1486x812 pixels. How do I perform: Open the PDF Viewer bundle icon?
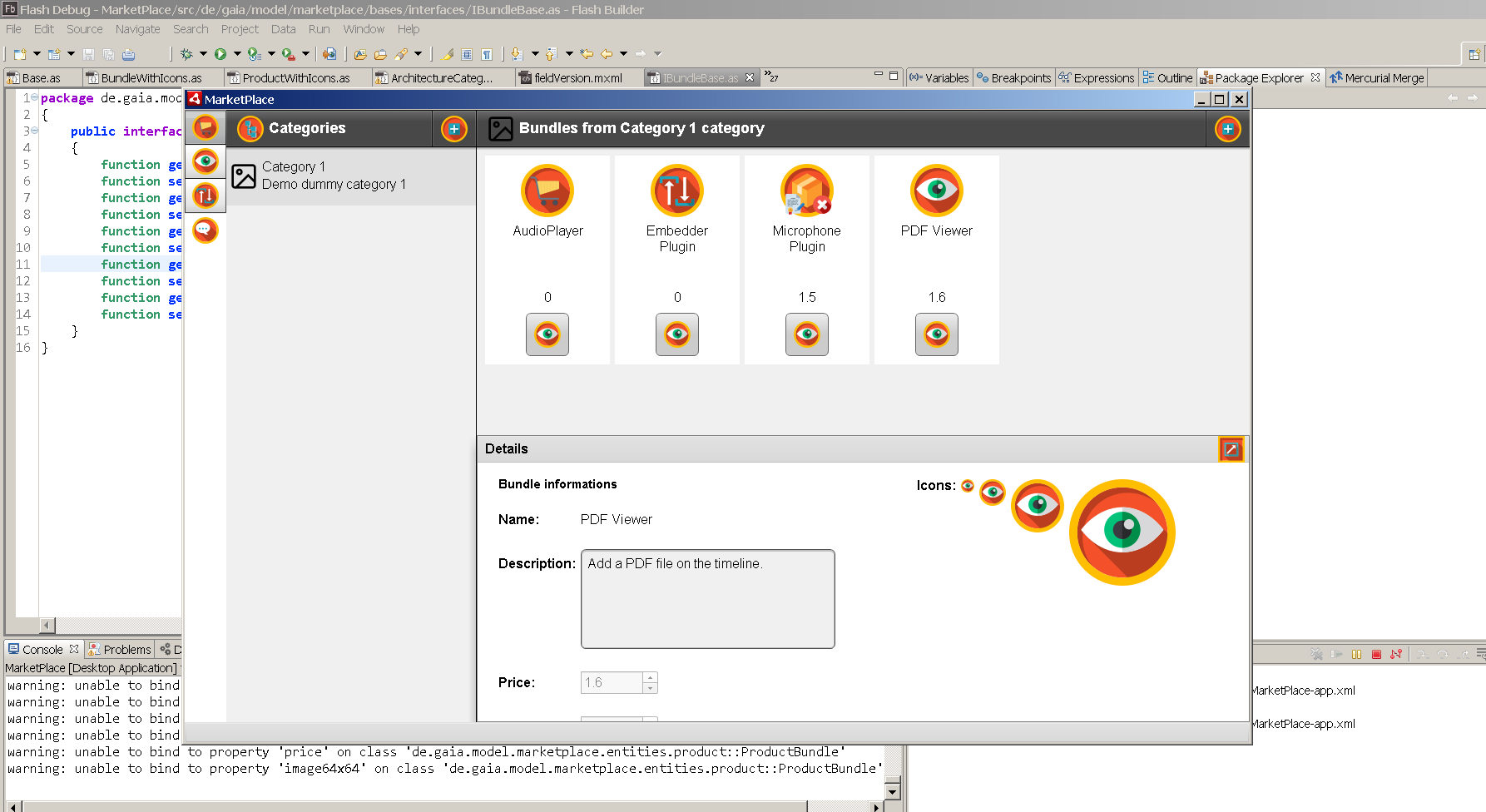(x=937, y=191)
